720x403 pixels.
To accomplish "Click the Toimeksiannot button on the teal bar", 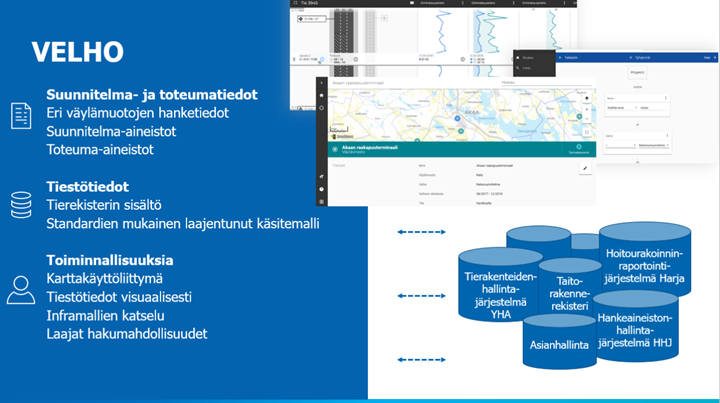I will 579,149.
